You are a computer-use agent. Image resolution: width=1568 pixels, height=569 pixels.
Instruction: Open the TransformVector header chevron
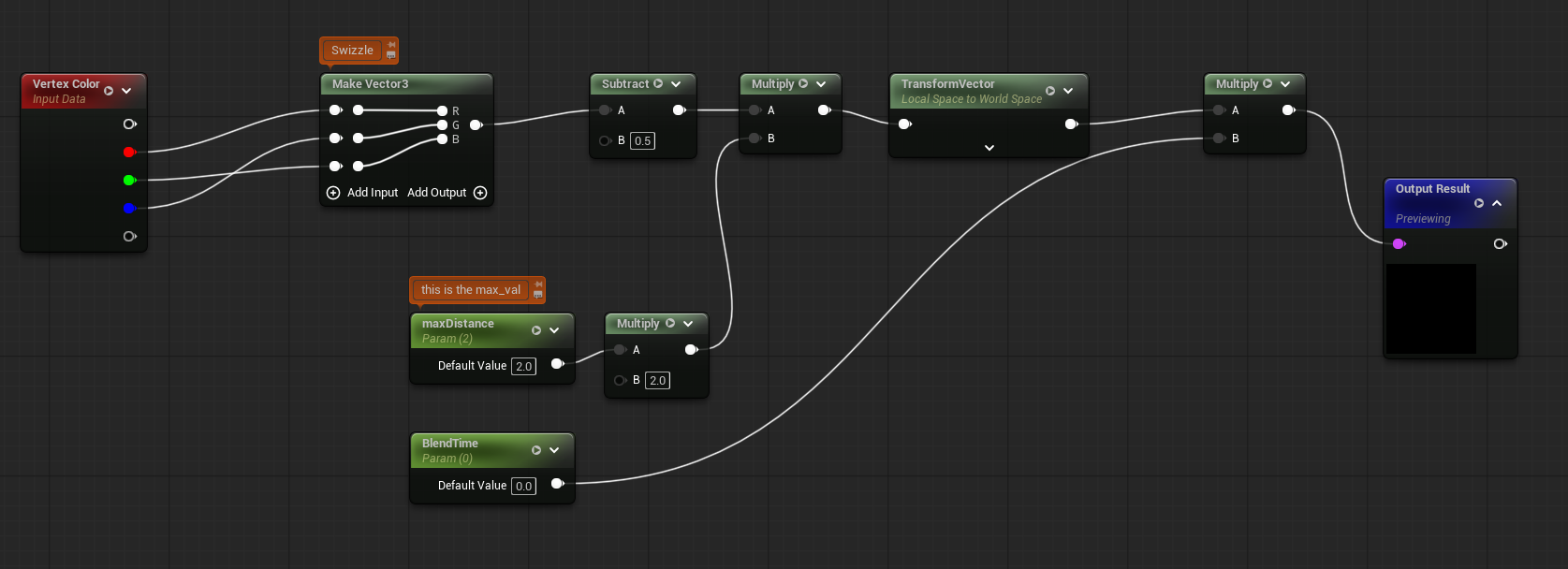coord(1068,91)
